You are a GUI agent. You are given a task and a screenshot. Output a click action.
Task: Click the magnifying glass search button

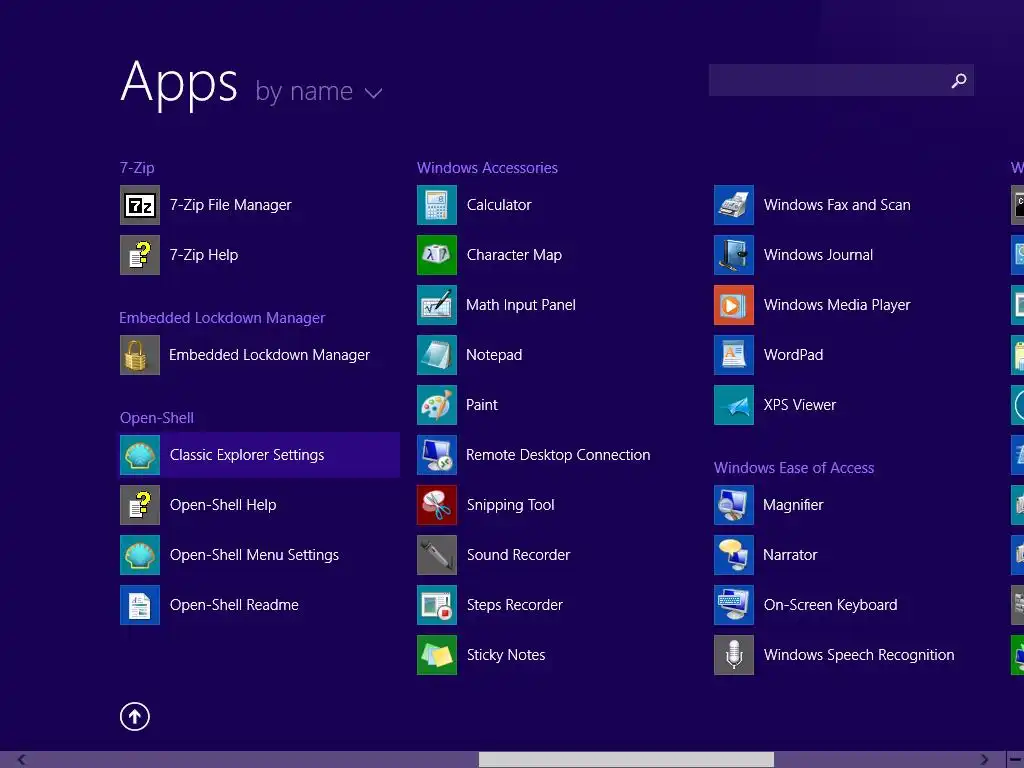[959, 80]
